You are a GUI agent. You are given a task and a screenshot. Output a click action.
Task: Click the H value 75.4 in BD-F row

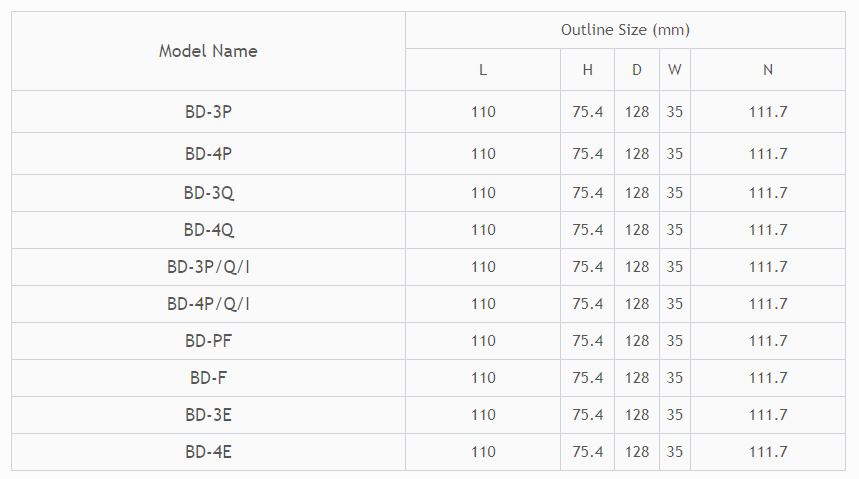point(588,378)
